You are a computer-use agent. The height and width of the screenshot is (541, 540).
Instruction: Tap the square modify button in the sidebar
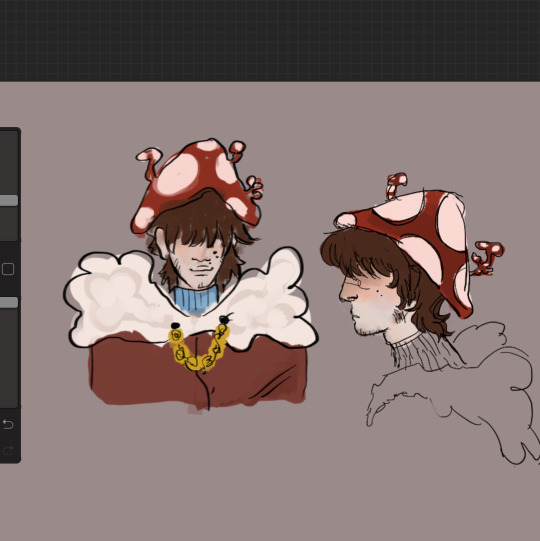pyautogui.click(x=8, y=269)
